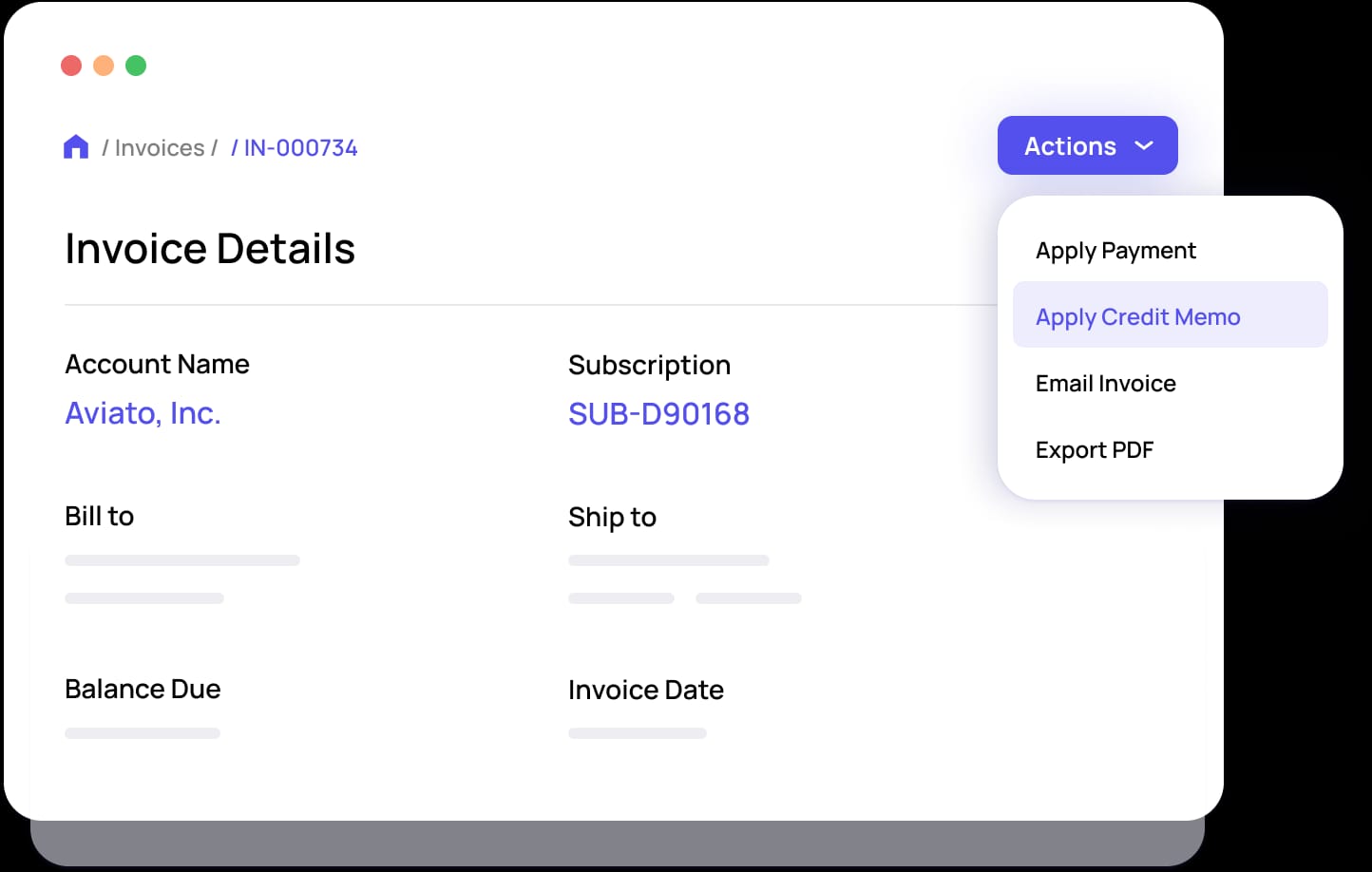The width and height of the screenshot is (1372, 872).
Task: Select Email Invoice action
Action: [1106, 383]
